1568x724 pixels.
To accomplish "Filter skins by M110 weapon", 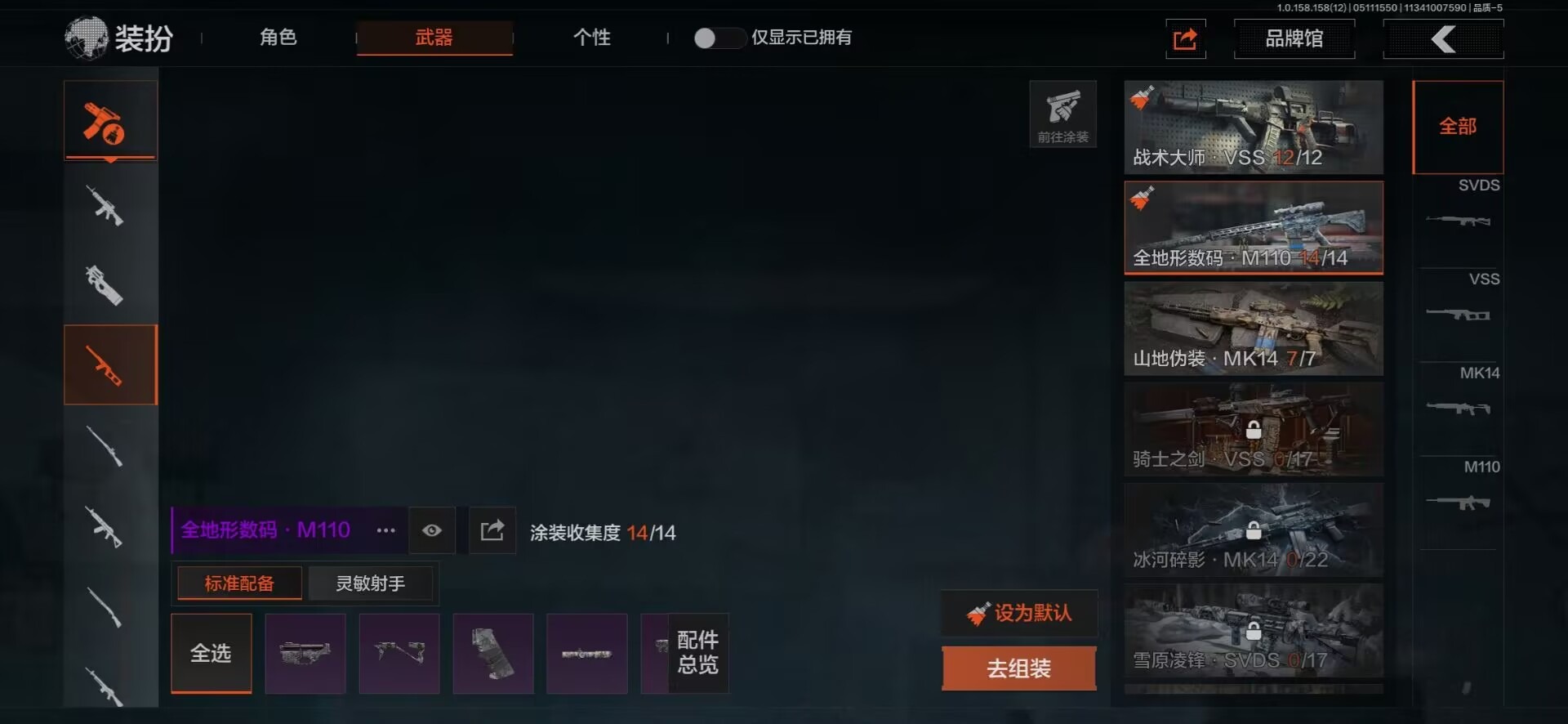I will tap(1459, 491).
